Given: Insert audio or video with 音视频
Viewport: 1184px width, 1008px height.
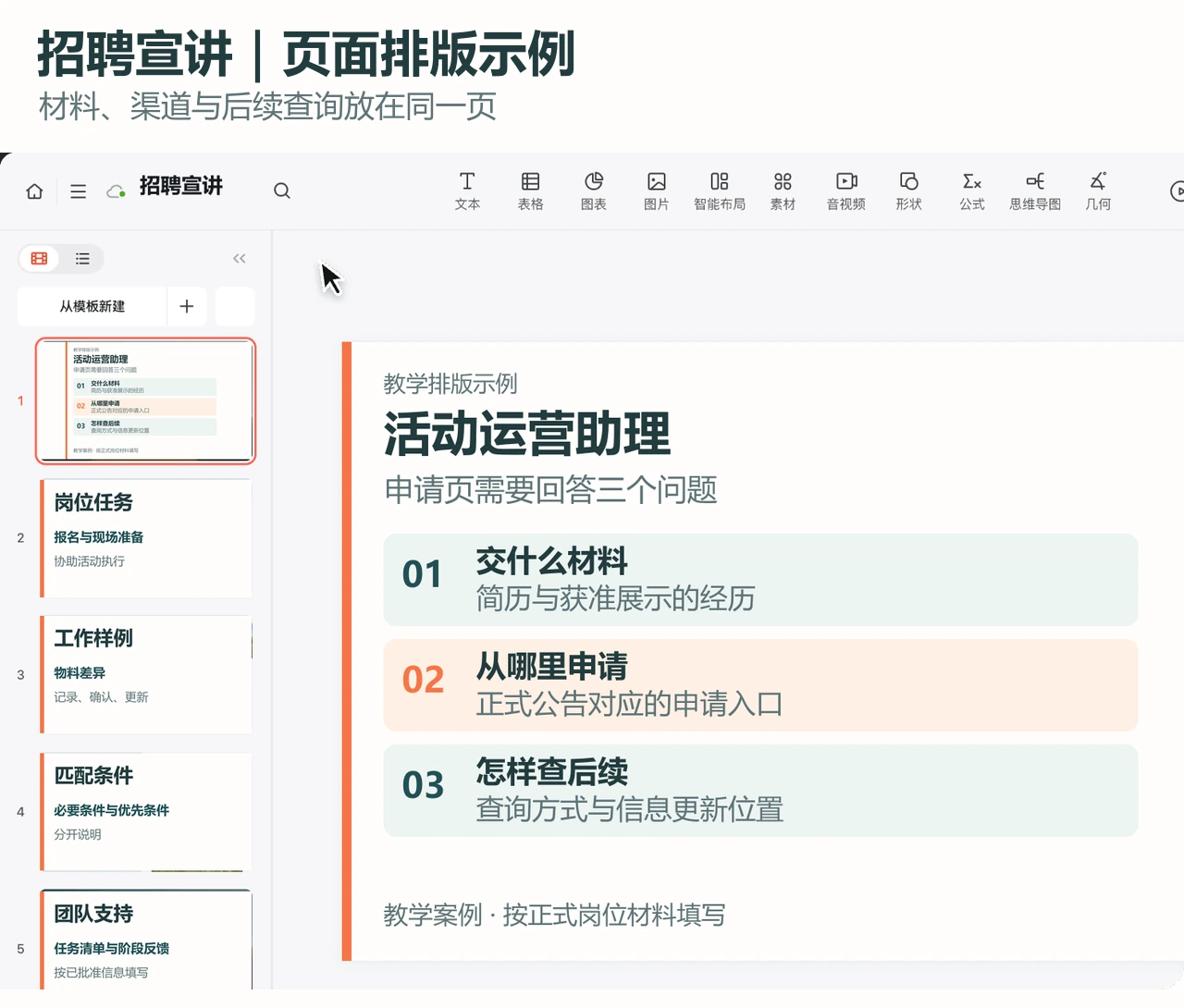Looking at the screenshot, I should point(846,191).
